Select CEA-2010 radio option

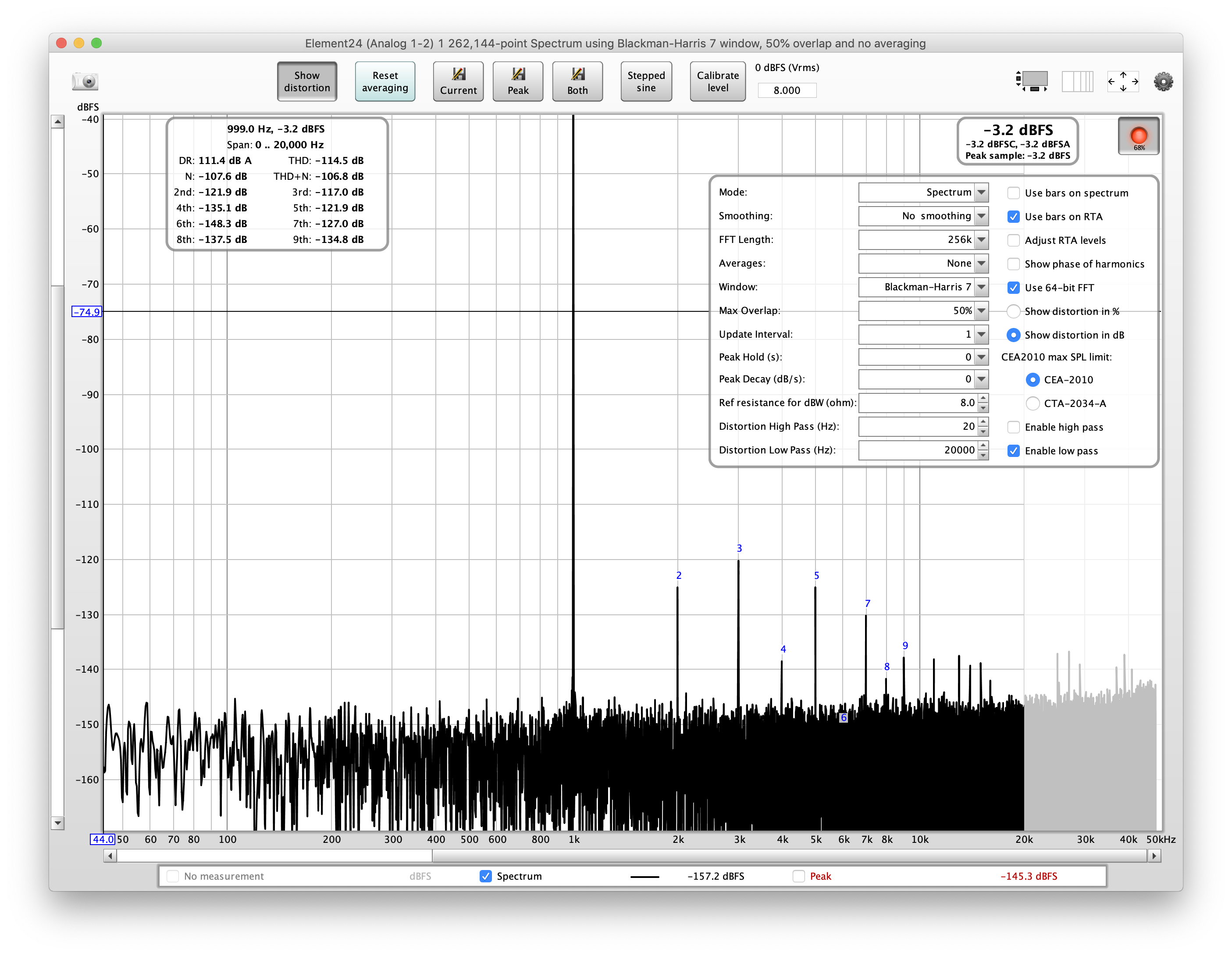pyautogui.click(x=1033, y=380)
